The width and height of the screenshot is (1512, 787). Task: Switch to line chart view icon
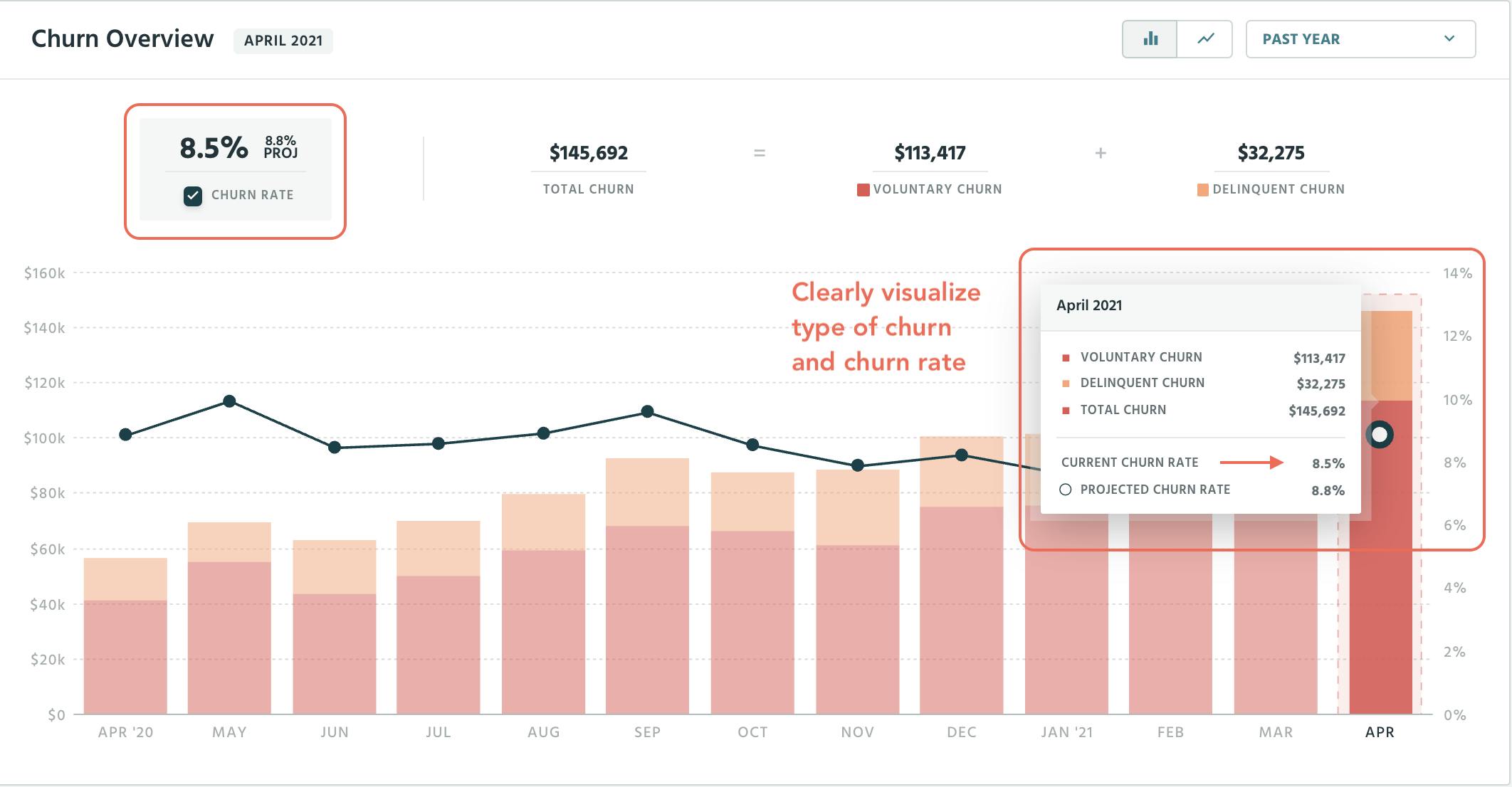[1205, 39]
